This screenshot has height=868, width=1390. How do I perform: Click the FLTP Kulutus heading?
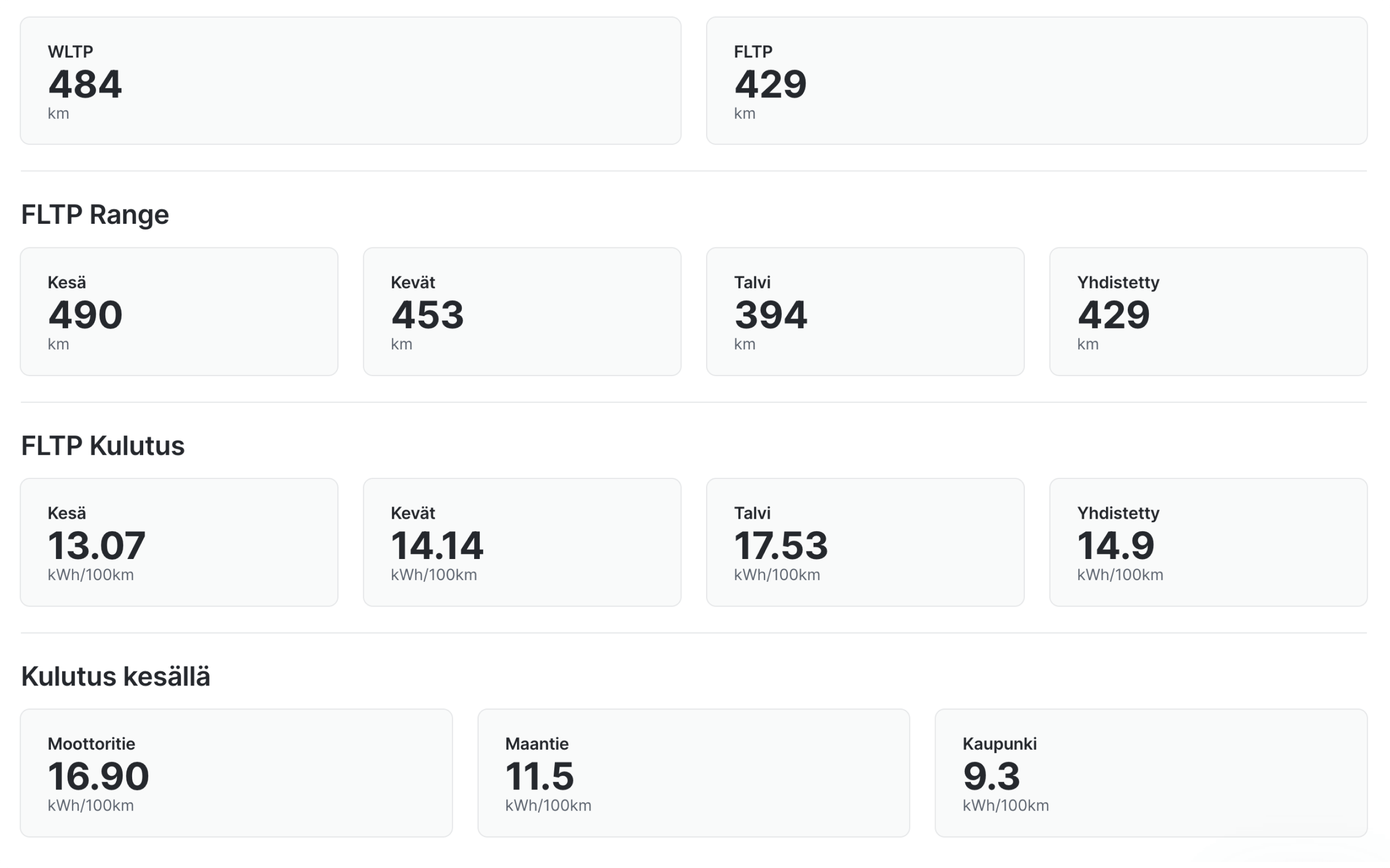[103, 446]
